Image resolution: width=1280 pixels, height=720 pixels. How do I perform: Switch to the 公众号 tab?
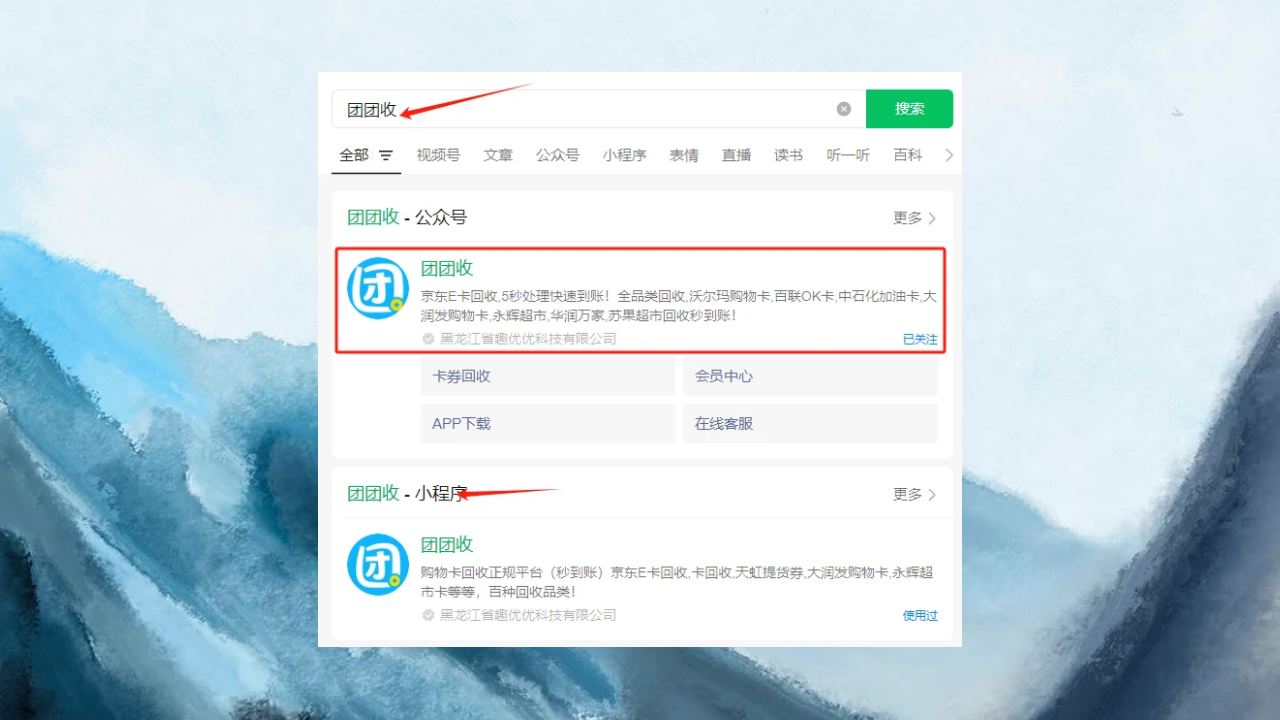(x=557, y=155)
